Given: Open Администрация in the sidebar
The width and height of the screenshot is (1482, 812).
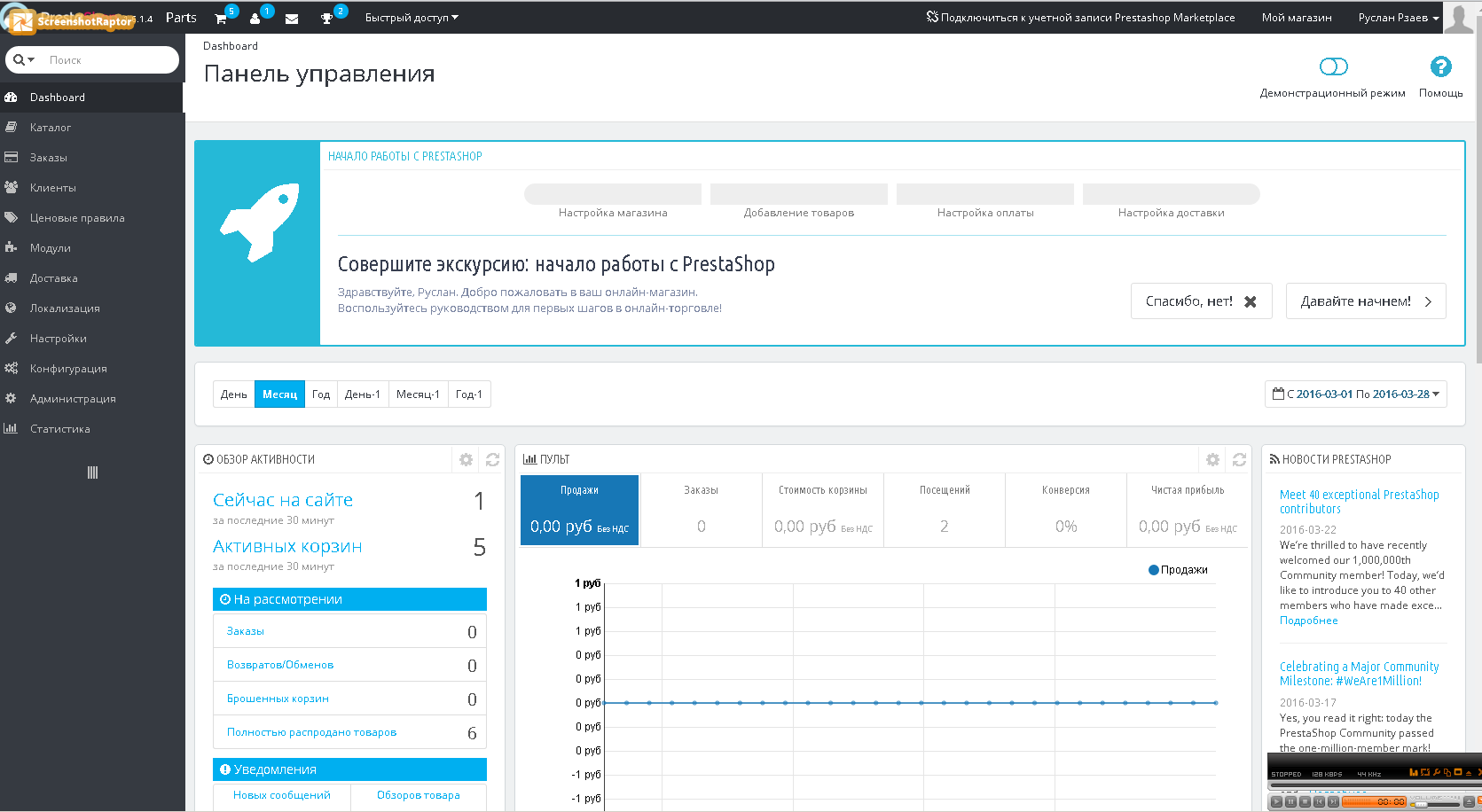Looking at the screenshot, I should pyautogui.click(x=92, y=399).
